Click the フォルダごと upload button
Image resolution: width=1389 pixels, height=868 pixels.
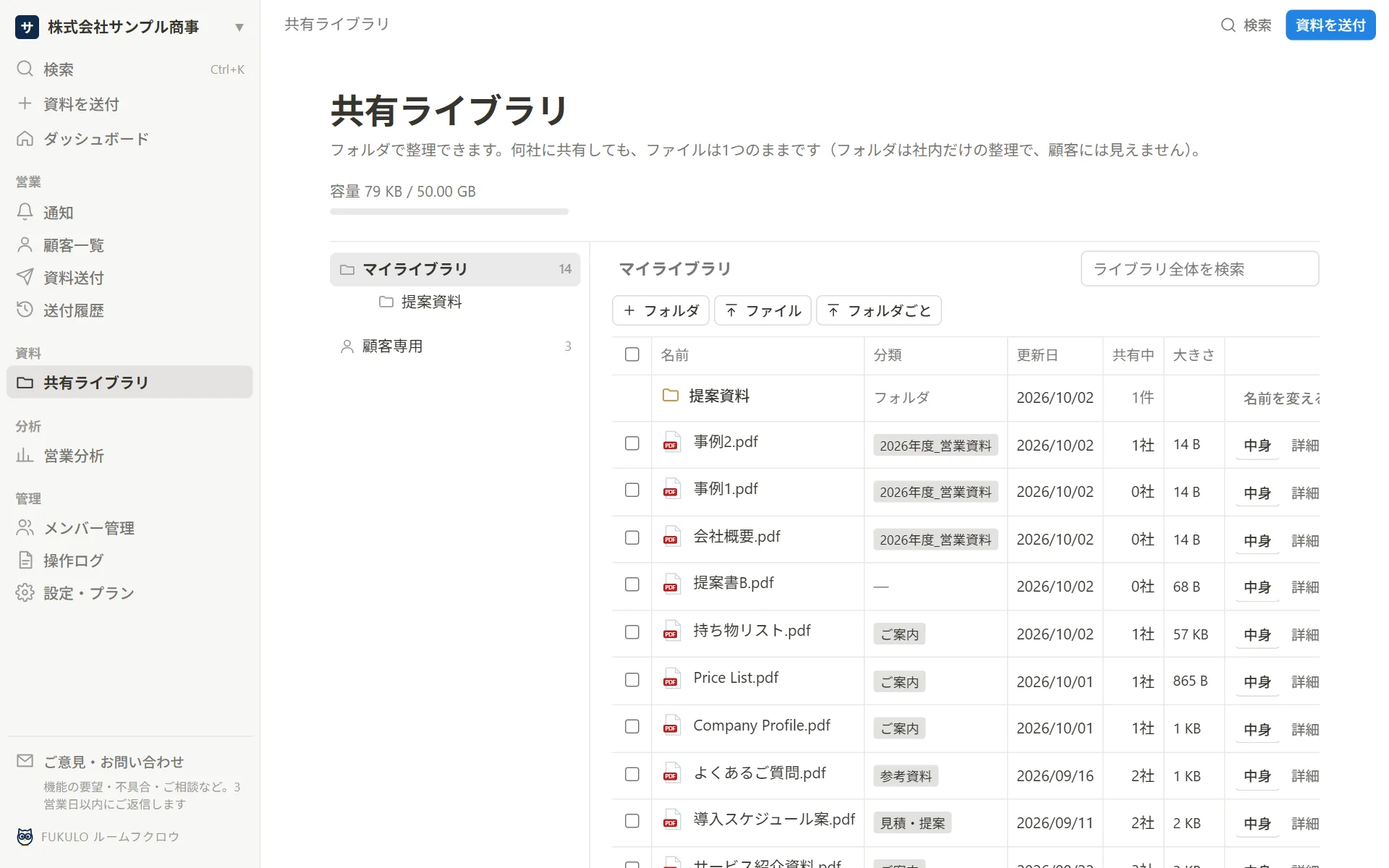[x=878, y=310]
